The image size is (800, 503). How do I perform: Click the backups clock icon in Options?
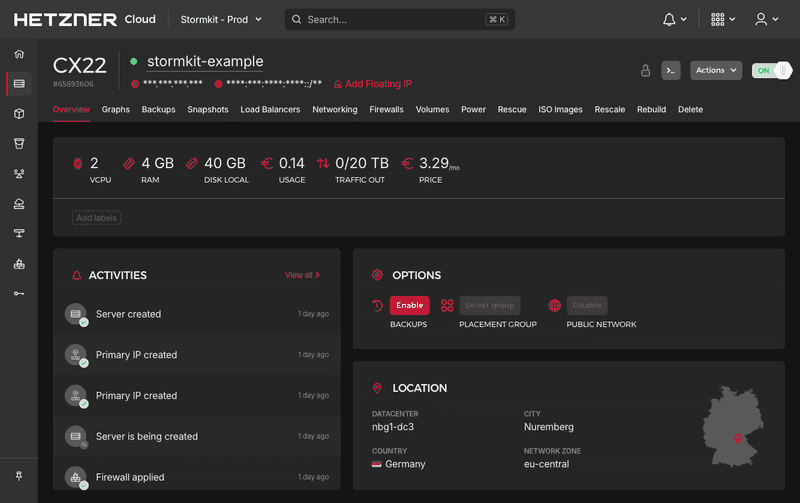click(x=378, y=306)
